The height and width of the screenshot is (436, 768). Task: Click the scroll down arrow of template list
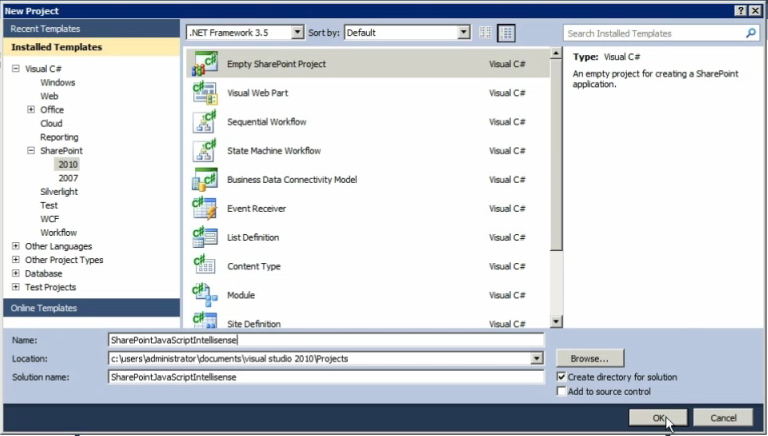(x=556, y=322)
